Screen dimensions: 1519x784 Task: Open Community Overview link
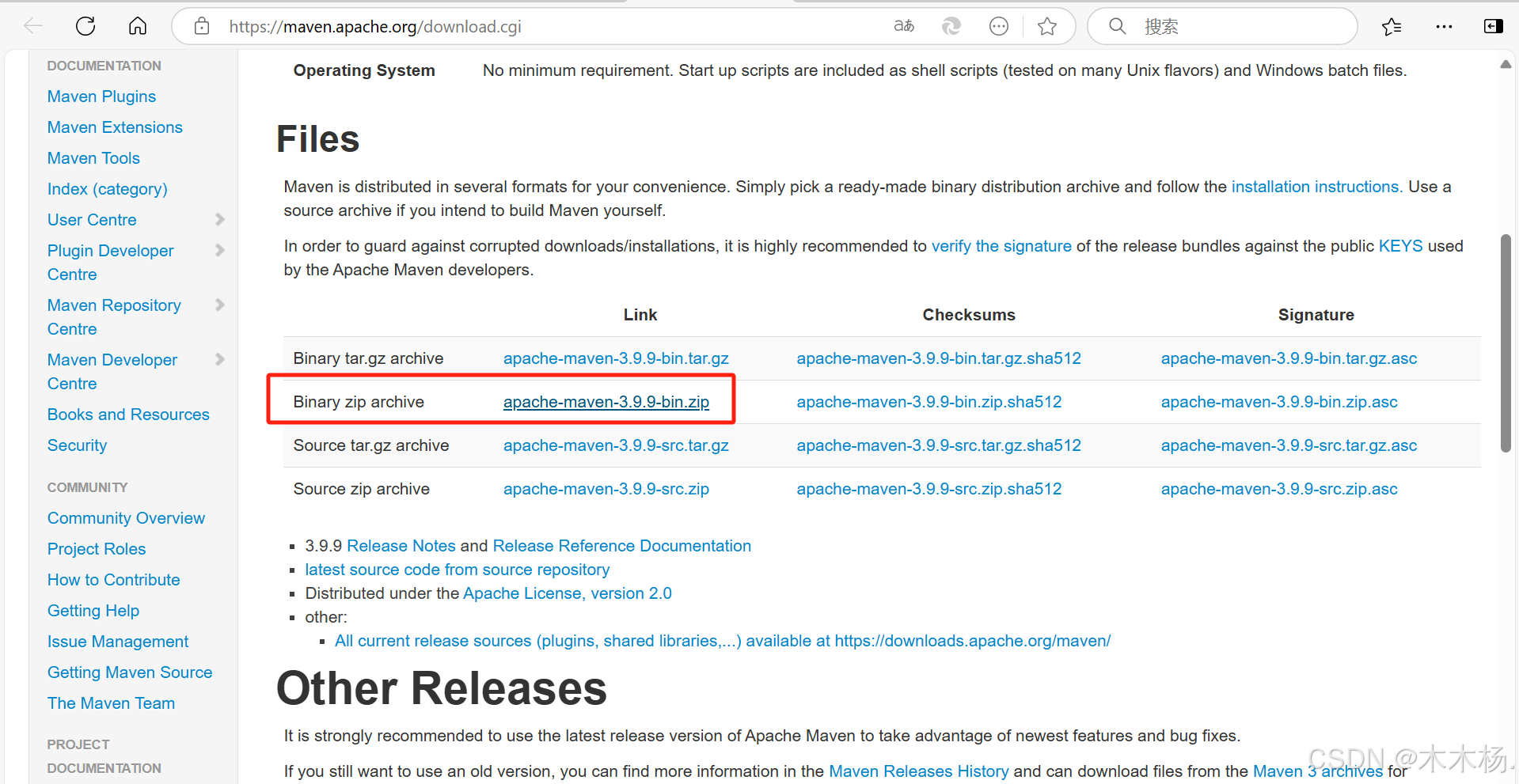click(126, 518)
